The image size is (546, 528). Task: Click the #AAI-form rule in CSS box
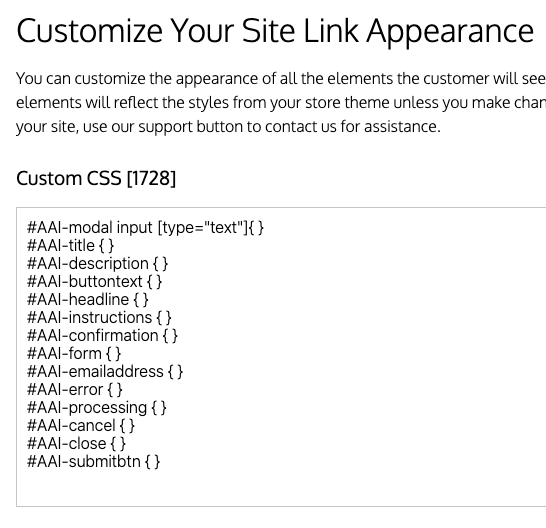(74, 354)
